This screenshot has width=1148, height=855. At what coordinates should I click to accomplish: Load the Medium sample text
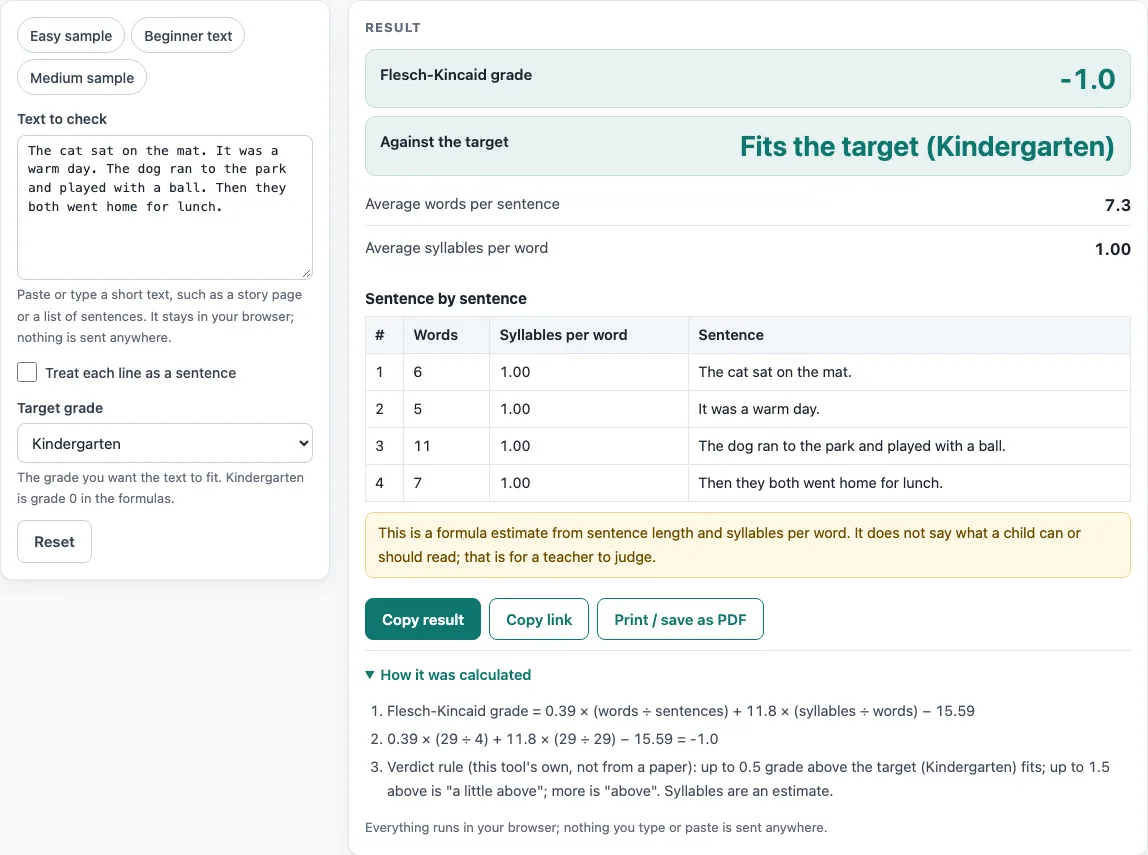coord(82,78)
